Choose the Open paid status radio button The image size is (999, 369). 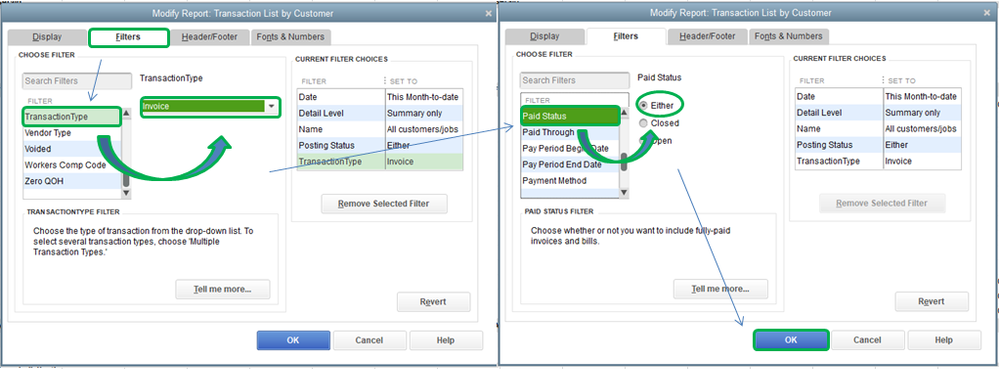coord(644,141)
